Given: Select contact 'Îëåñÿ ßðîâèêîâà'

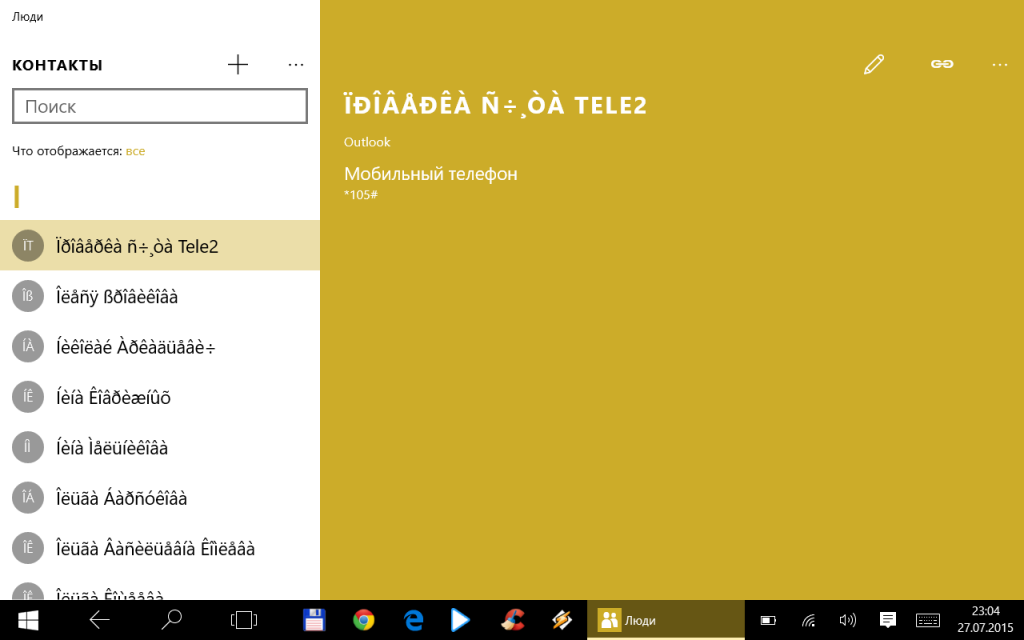Looking at the screenshot, I should pos(160,296).
